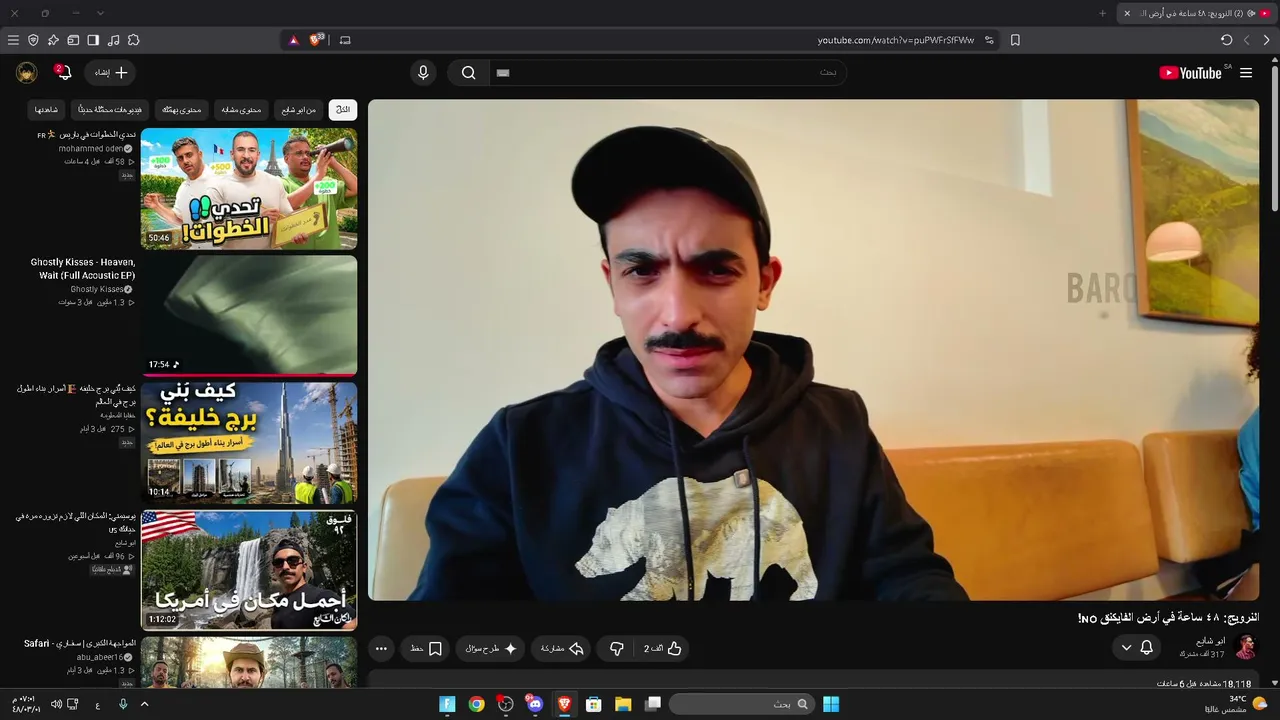Open the Brave main menu hamburger

13,40
